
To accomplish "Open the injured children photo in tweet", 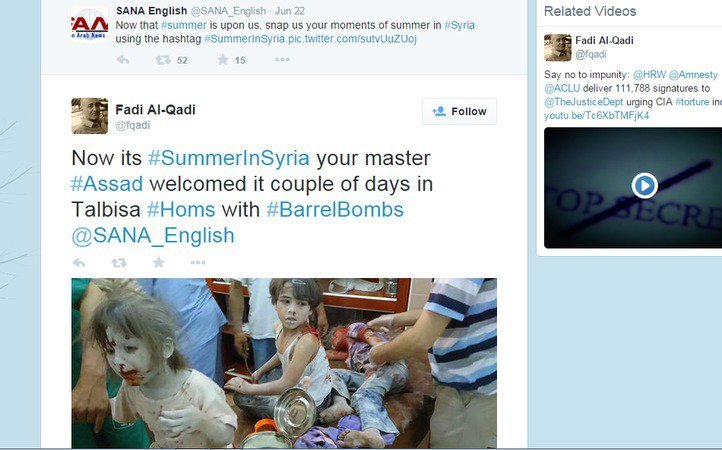I will click(x=284, y=363).
